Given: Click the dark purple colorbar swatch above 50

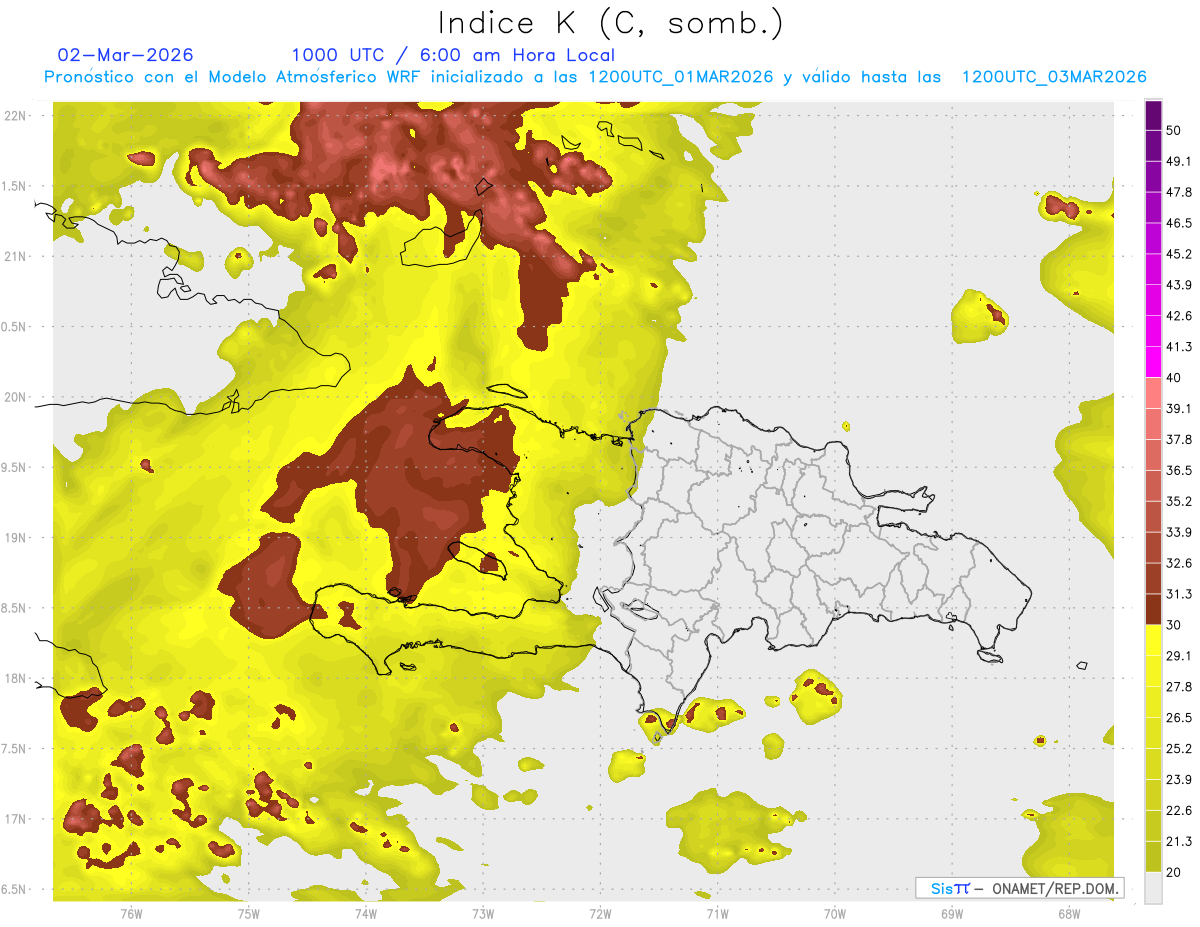Looking at the screenshot, I should [x=1153, y=115].
